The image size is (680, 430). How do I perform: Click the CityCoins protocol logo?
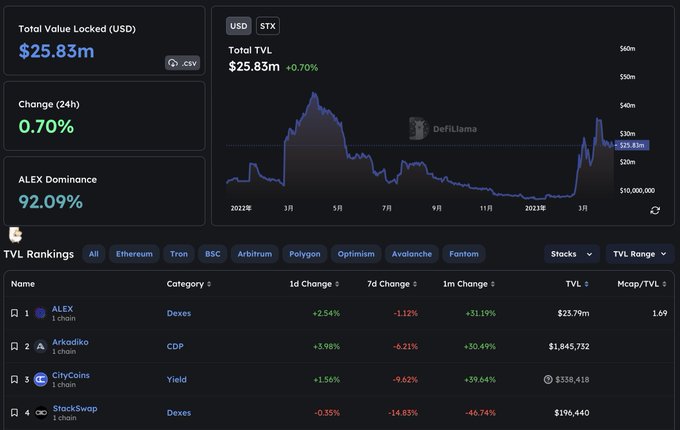40,379
